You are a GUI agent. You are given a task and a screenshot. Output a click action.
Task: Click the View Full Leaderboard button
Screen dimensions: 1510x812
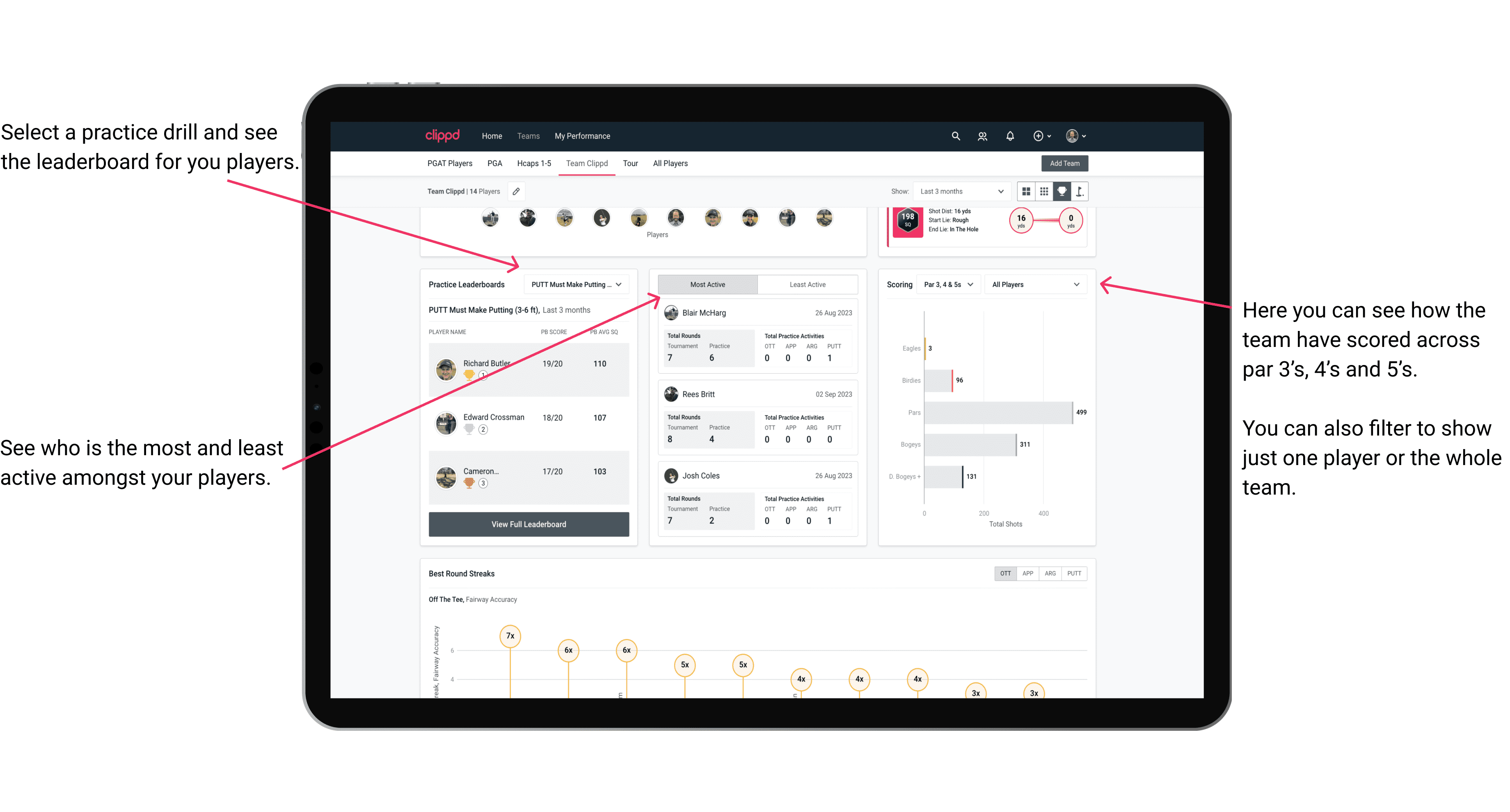(x=528, y=524)
